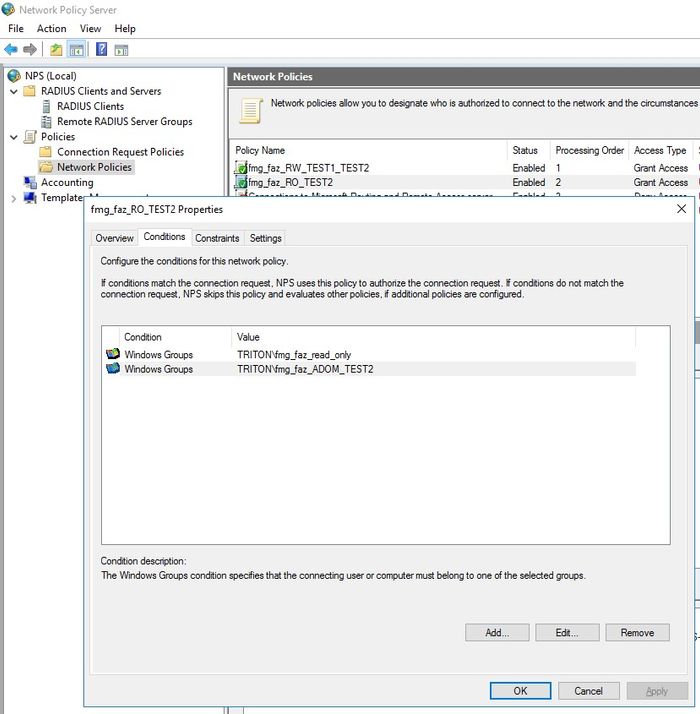Click the Up One Level folder icon
This screenshot has height=714, width=700.
[56, 49]
